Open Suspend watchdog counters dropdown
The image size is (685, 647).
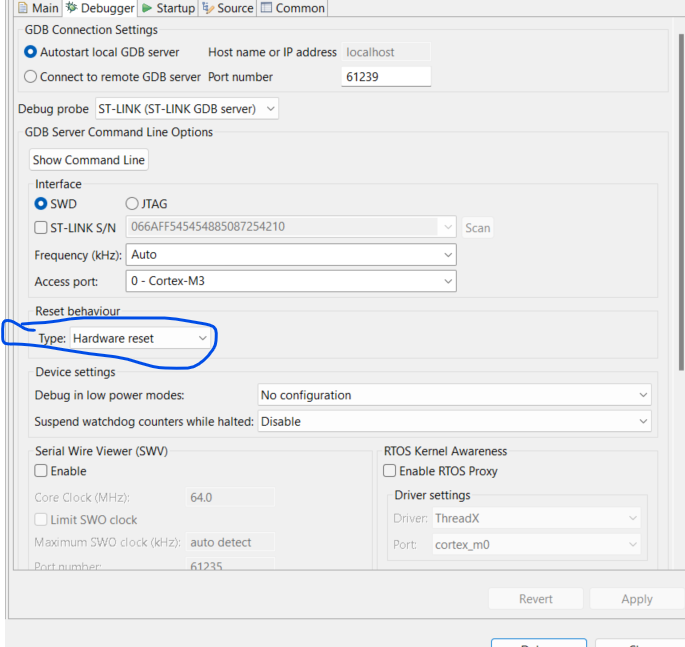pyautogui.click(x=455, y=421)
